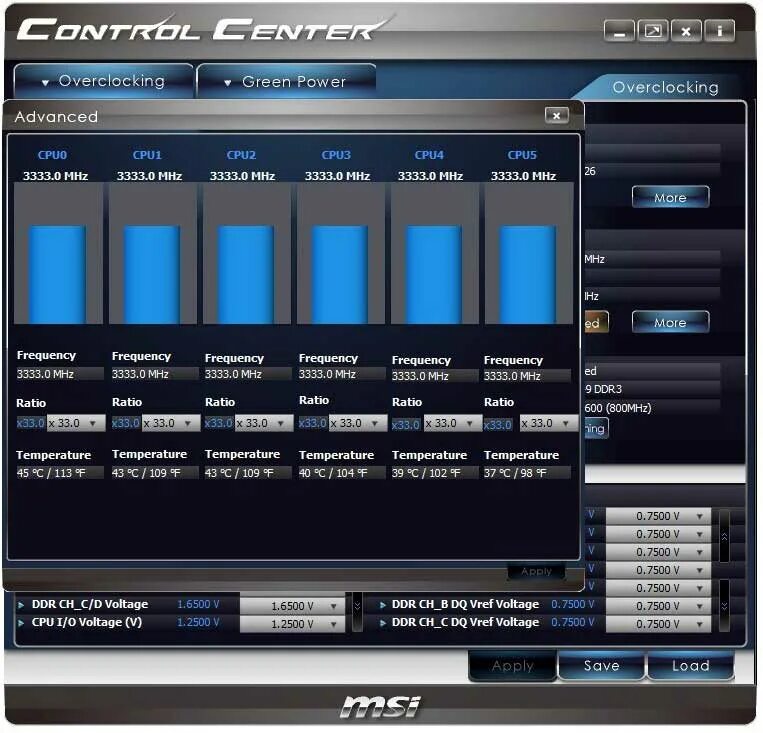Click the CPU5 usage bar
Image resolution: width=763 pixels, height=733 pixels.
[528, 275]
